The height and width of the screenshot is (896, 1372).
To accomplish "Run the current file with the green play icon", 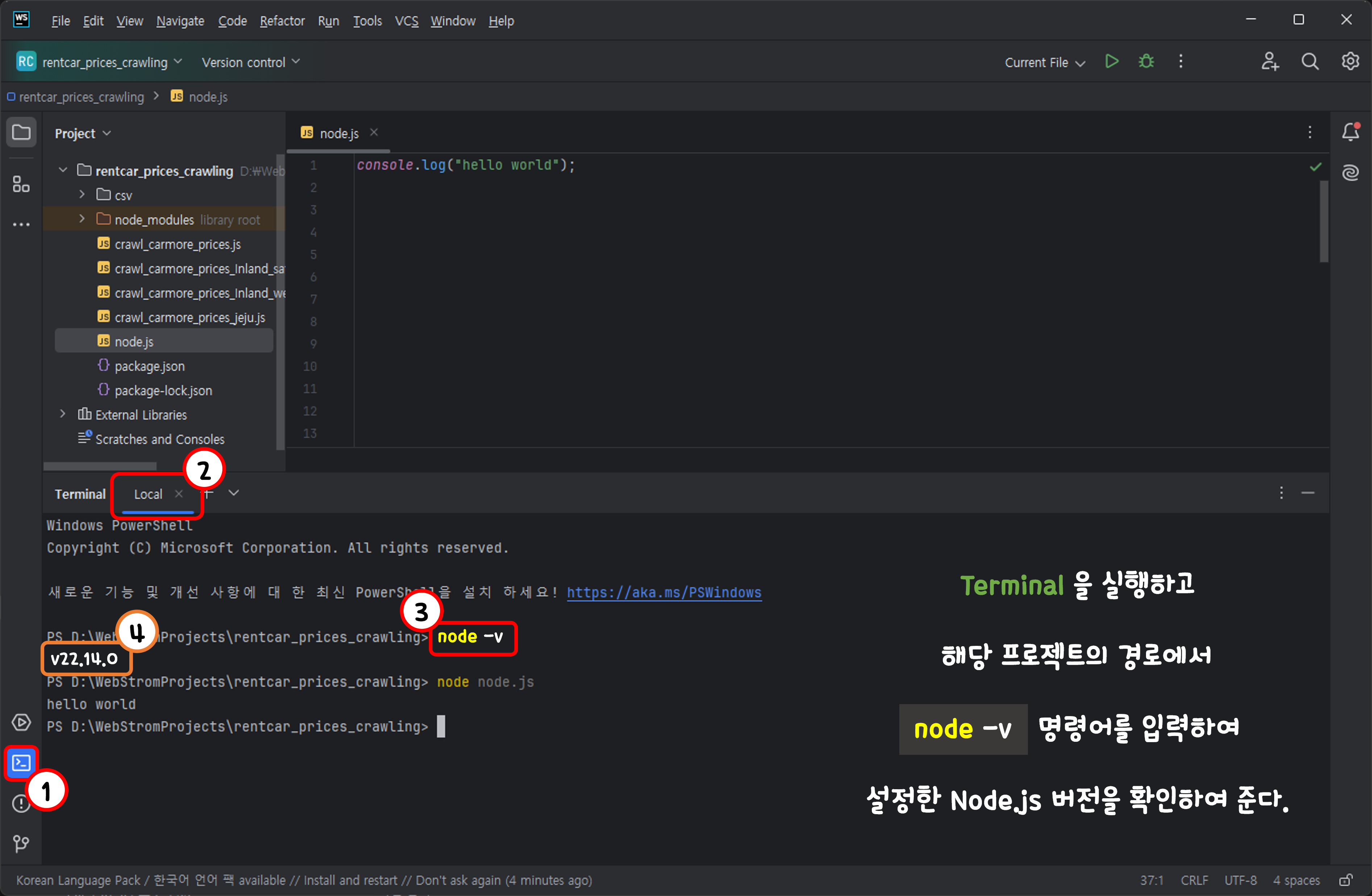I will pos(1112,62).
